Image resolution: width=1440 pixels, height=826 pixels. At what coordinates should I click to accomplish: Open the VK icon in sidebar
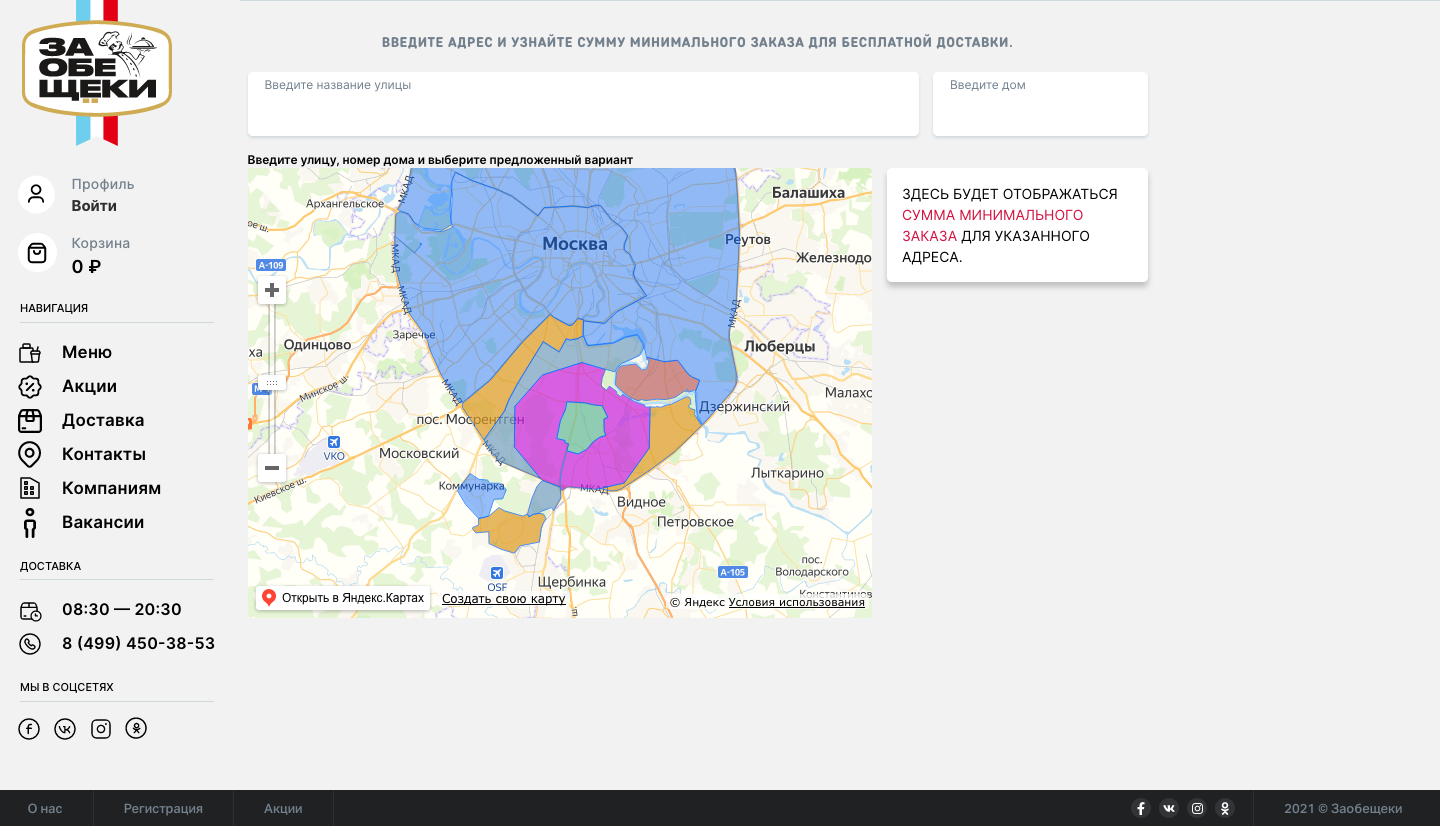point(65,729)
